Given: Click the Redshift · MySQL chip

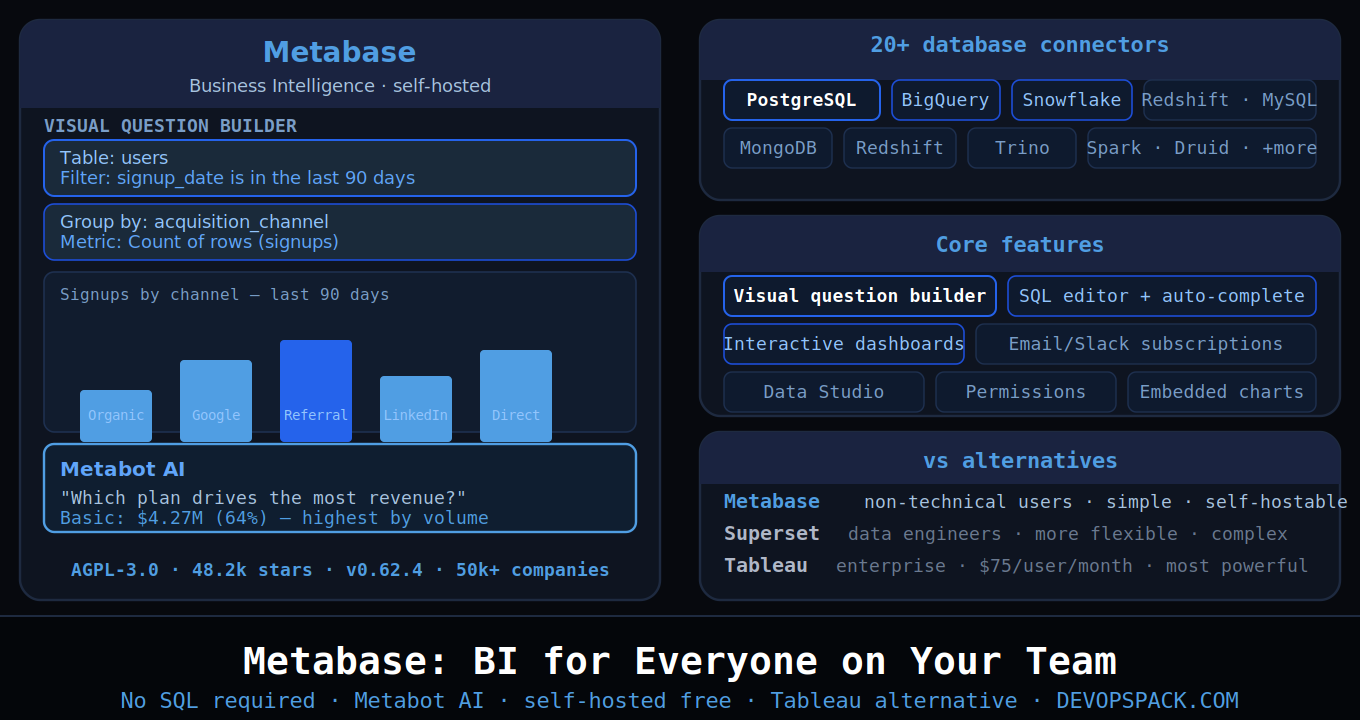Looking at the screenshot, I should click(x=1229, y=100).
